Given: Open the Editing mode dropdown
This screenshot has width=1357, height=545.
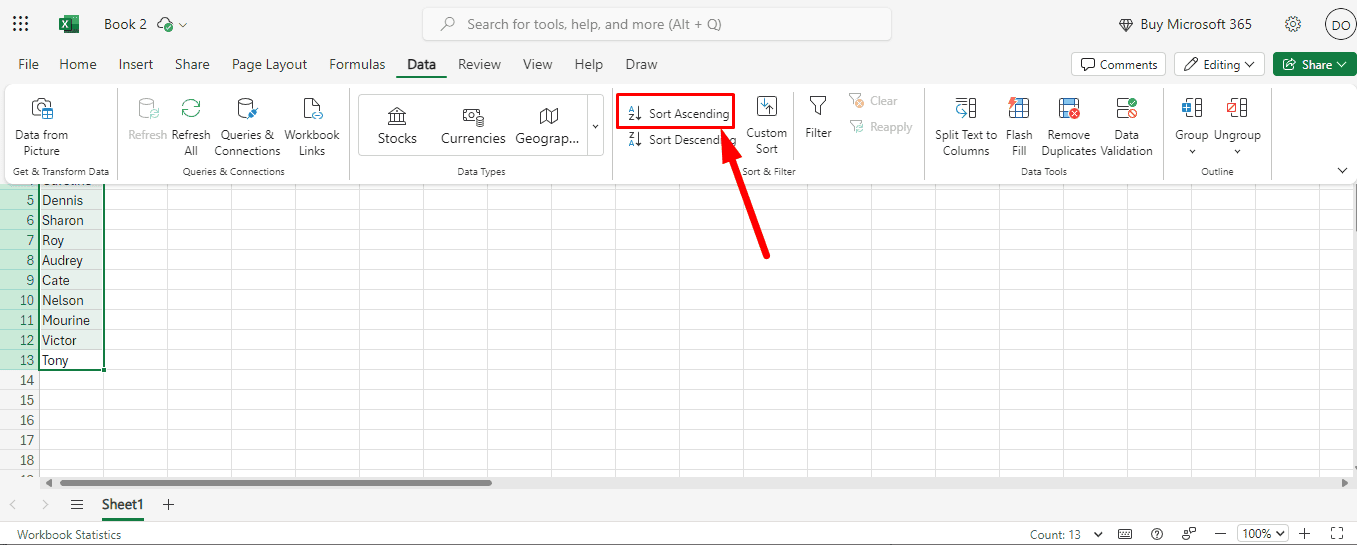Looking at the screenshot, I should (1219, 64).
